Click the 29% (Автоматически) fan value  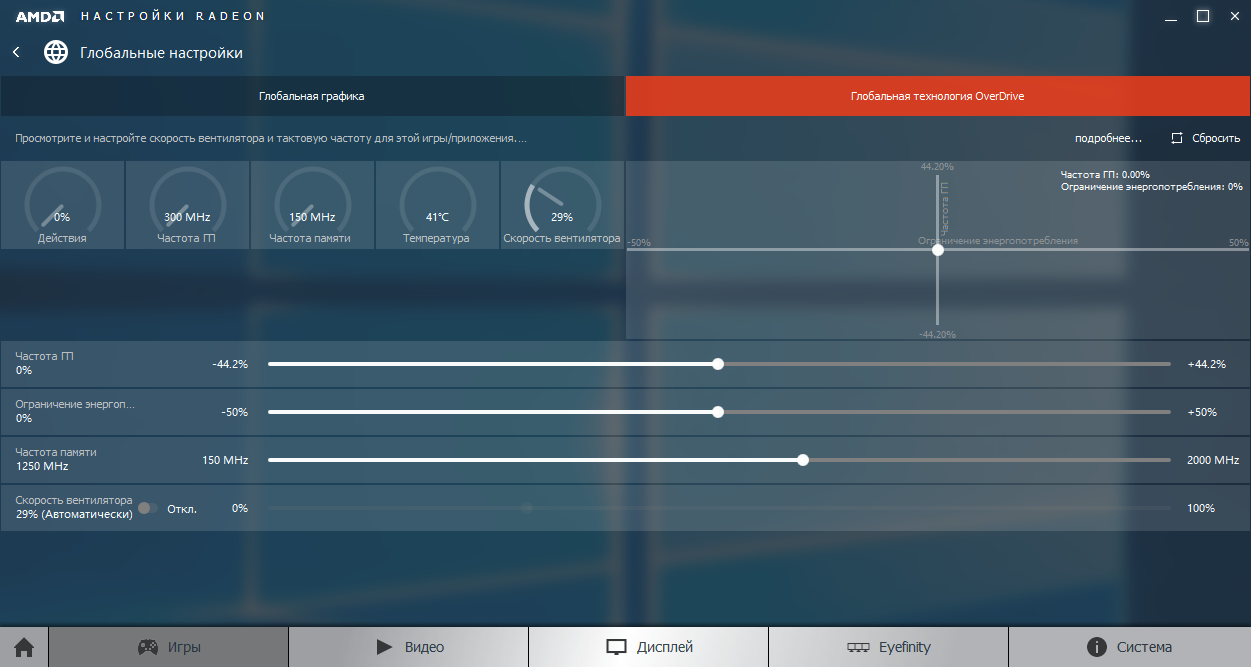74,514
